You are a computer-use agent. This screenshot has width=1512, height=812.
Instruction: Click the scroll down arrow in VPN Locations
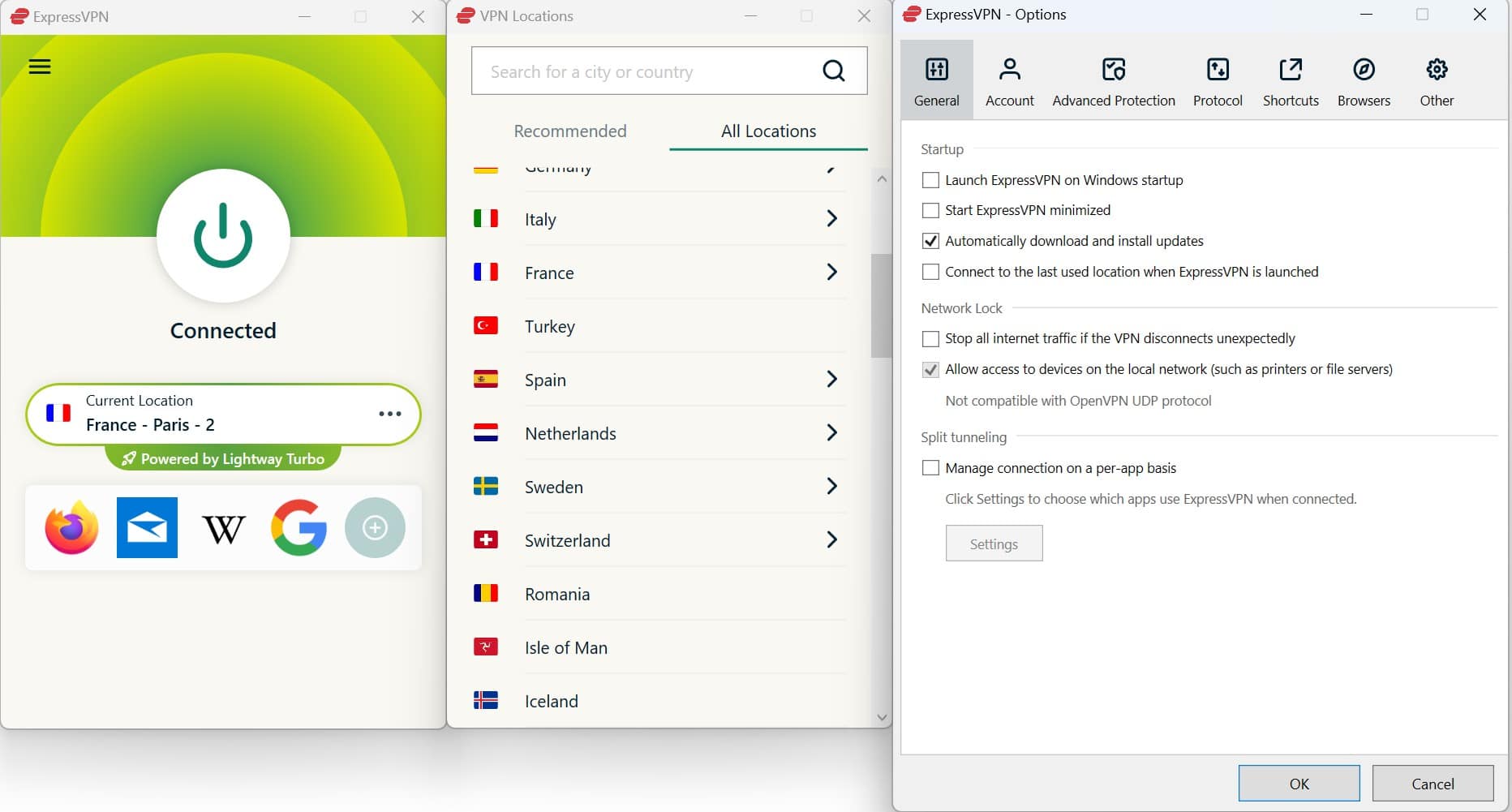882,717
